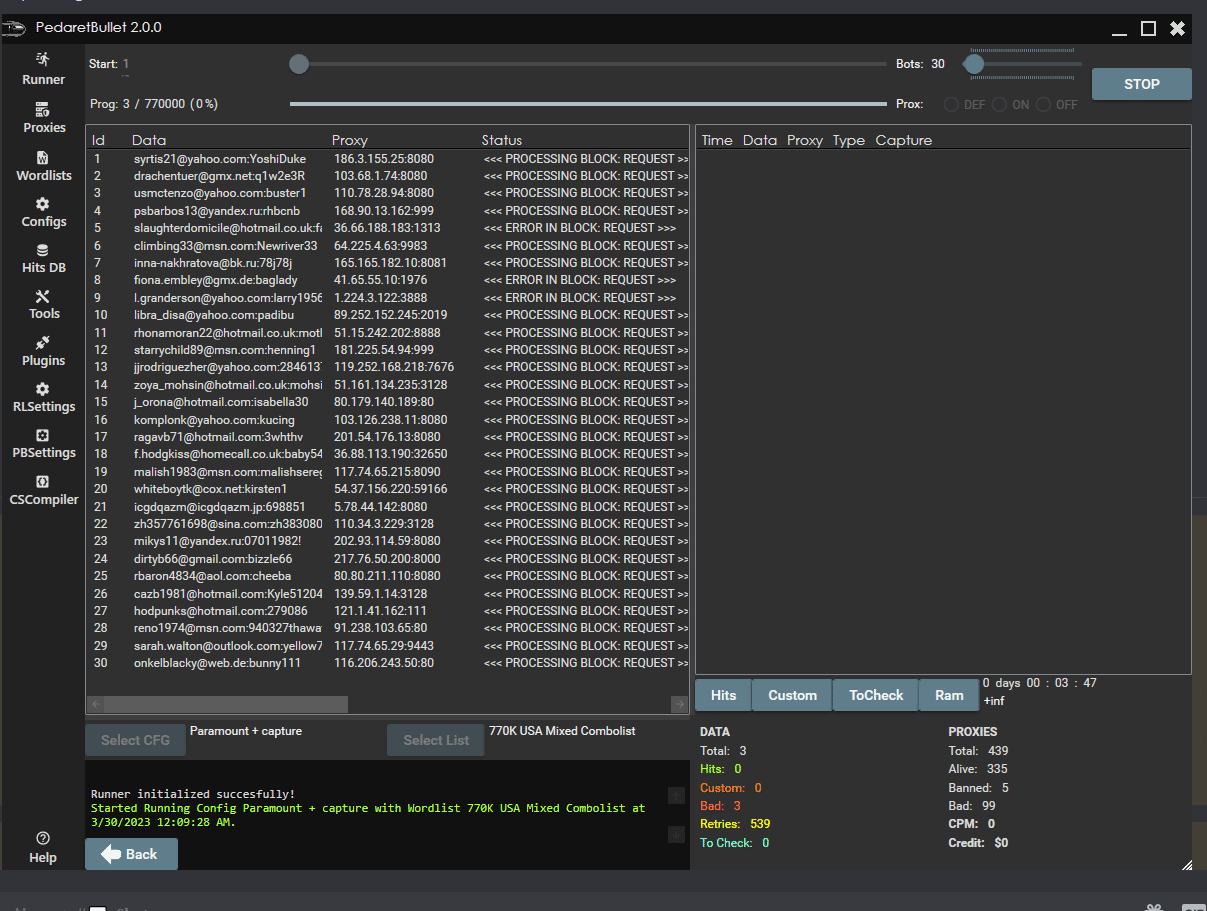Select the OFF proxy mode radio button
This screenshot has width=1207, height=911.
click(x=1044, y=105)
